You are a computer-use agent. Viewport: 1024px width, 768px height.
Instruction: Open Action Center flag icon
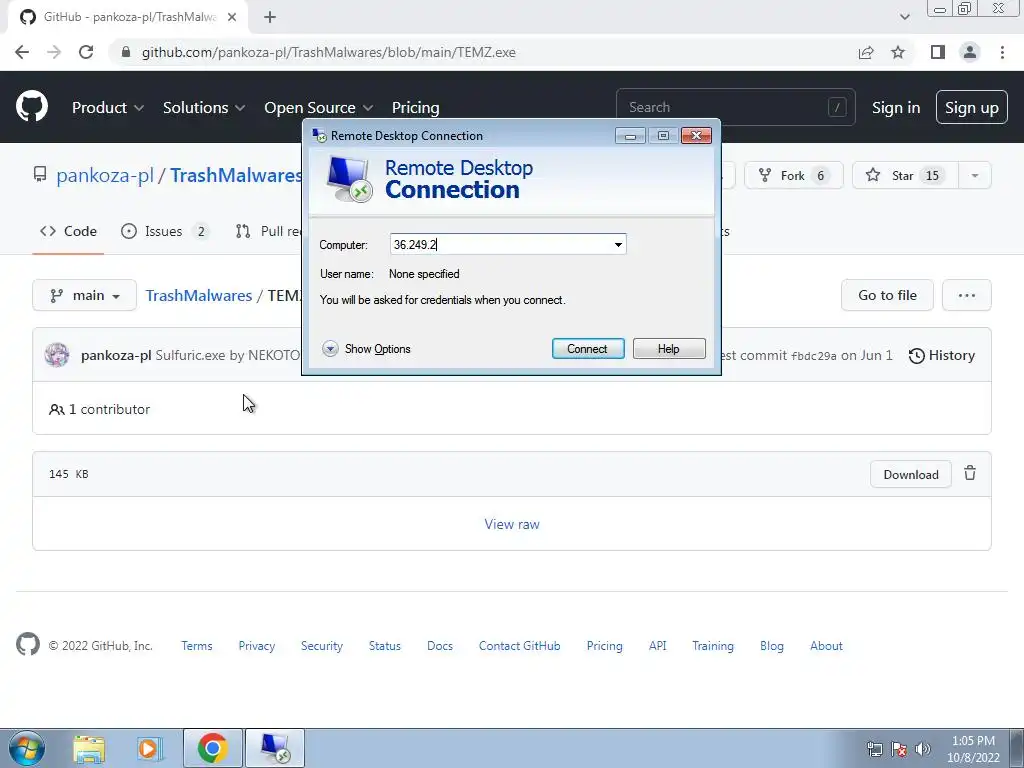coord(899,749)
